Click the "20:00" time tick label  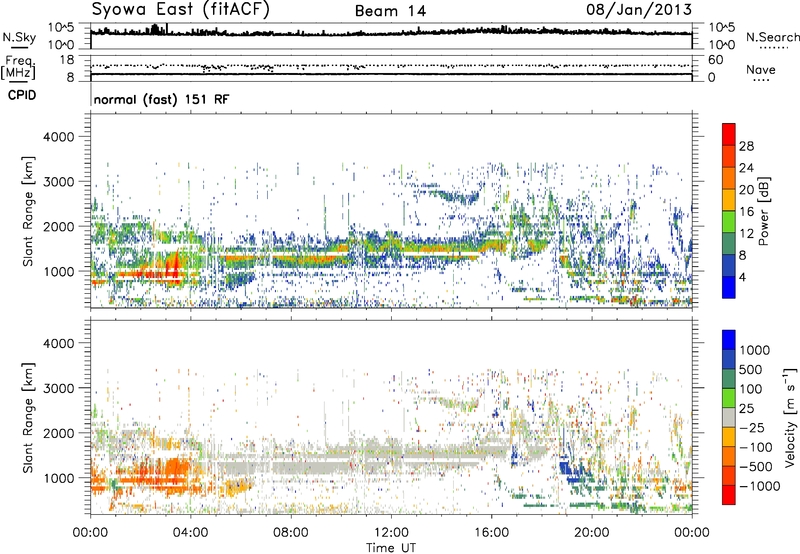592,533
